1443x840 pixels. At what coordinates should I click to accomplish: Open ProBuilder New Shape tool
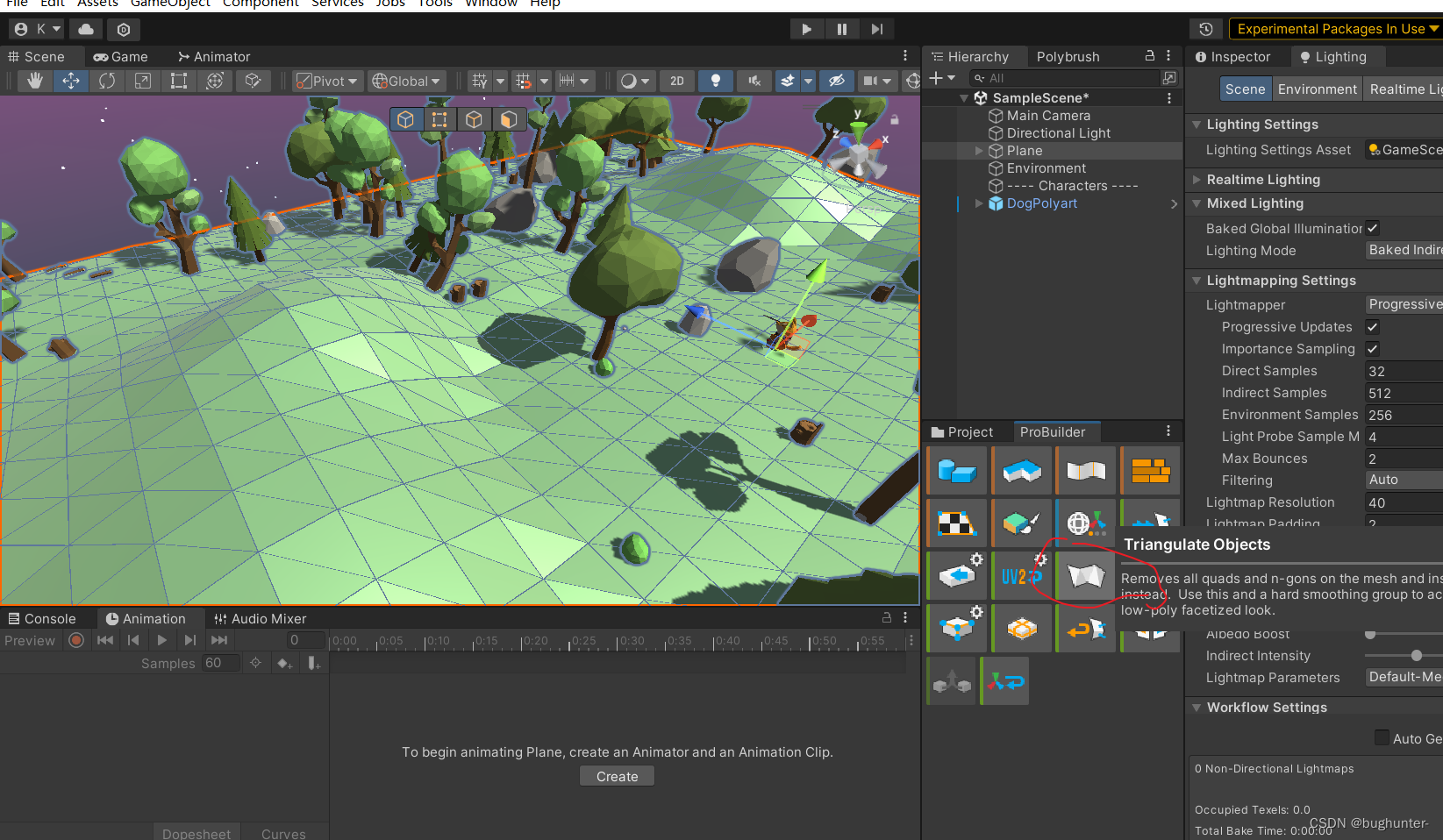[957, 471]
